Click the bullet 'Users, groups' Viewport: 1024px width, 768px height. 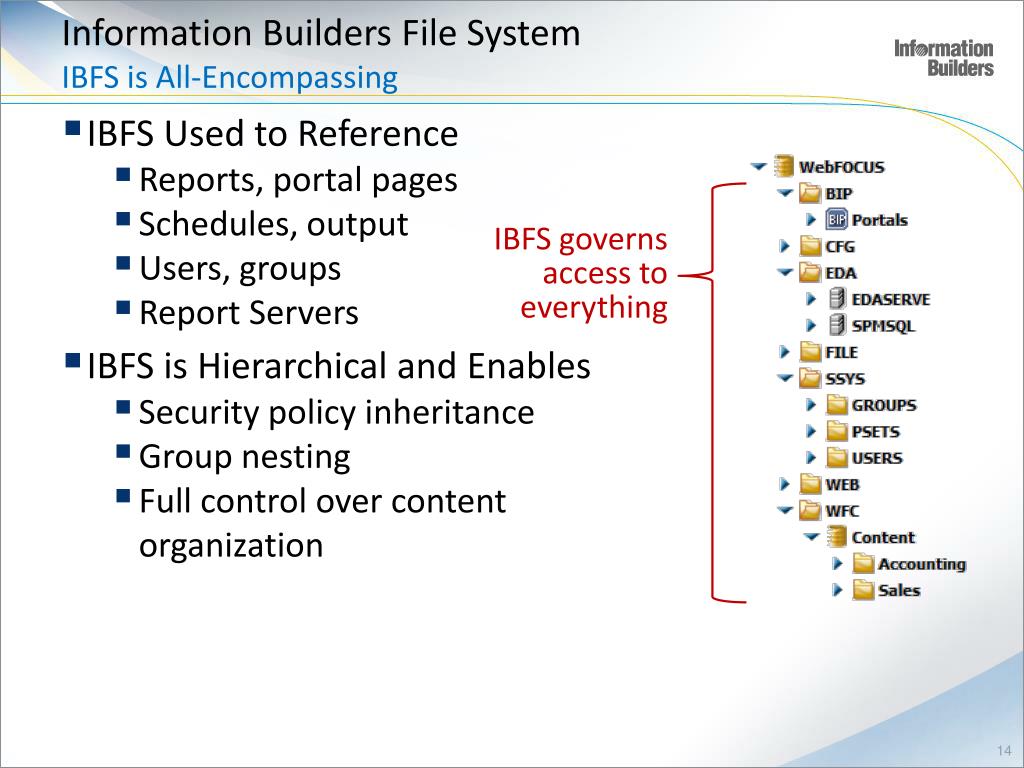[240, 269]
